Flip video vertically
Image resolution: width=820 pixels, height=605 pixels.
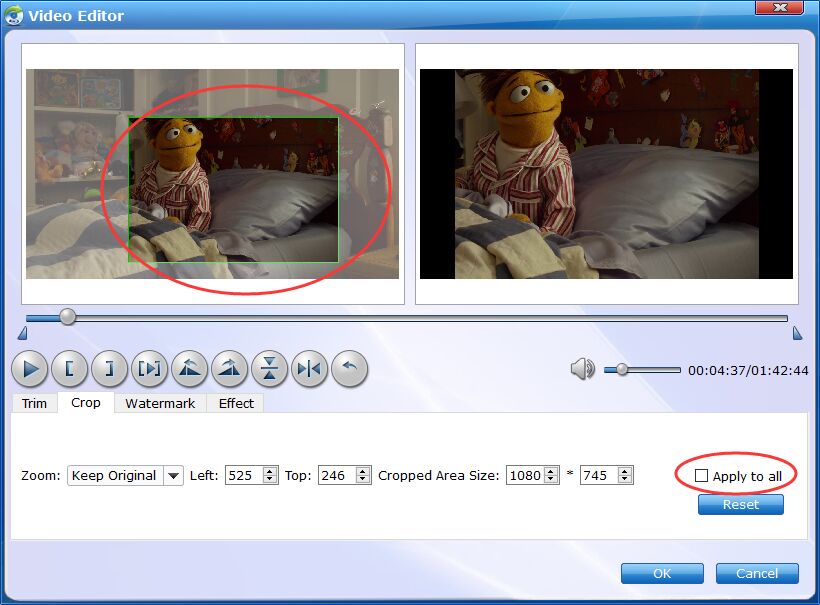(x=269, y=369)
